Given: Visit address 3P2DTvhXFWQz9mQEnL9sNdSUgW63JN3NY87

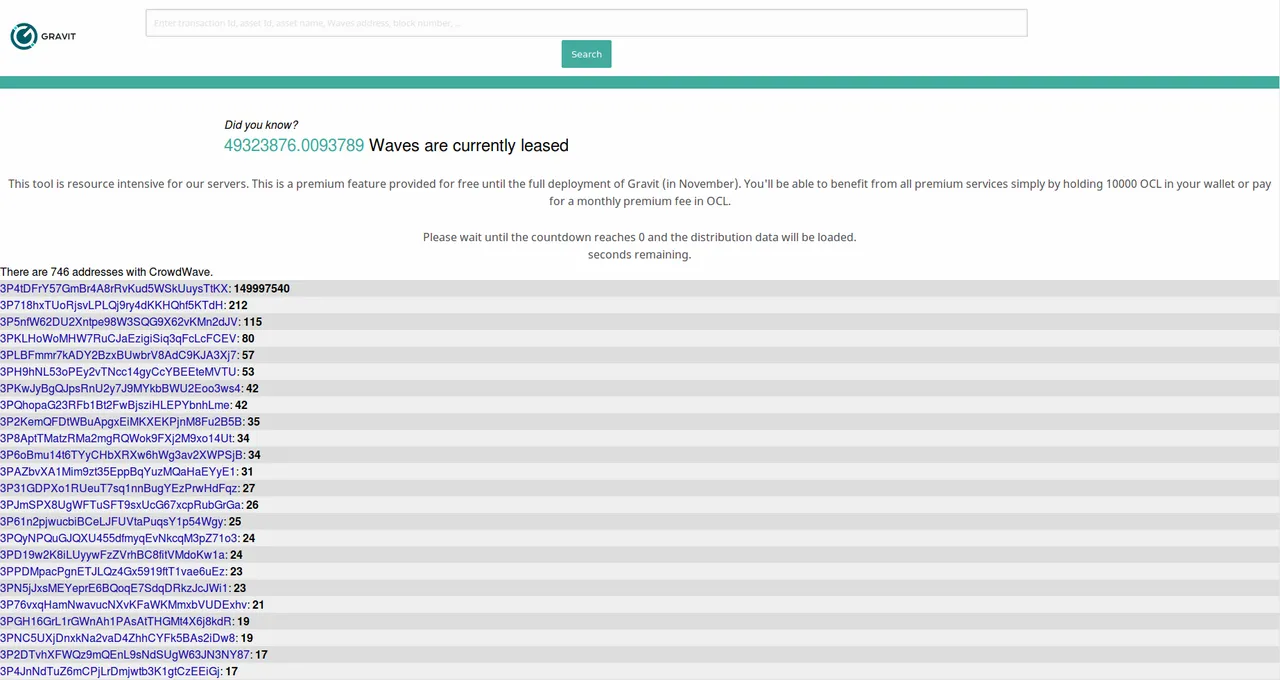Looking at the screenshot, I should tap(125, 654).
